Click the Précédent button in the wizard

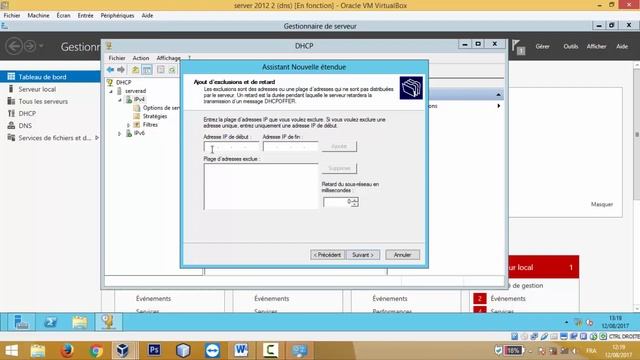327,255
